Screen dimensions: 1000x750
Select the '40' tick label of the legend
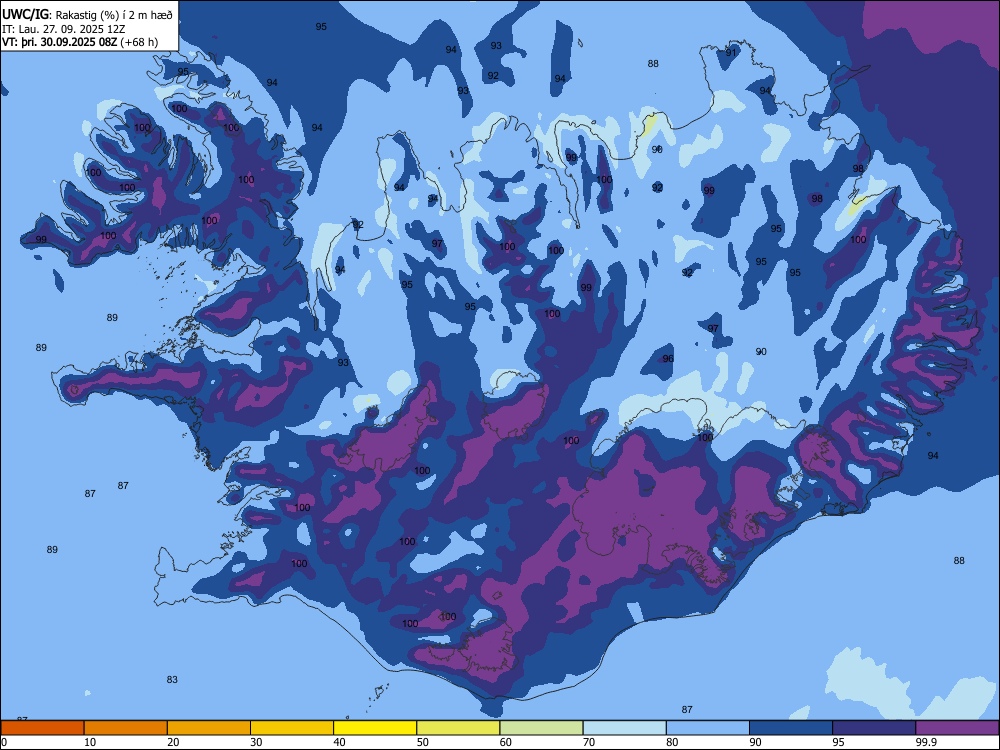click(x=339, y=742)
